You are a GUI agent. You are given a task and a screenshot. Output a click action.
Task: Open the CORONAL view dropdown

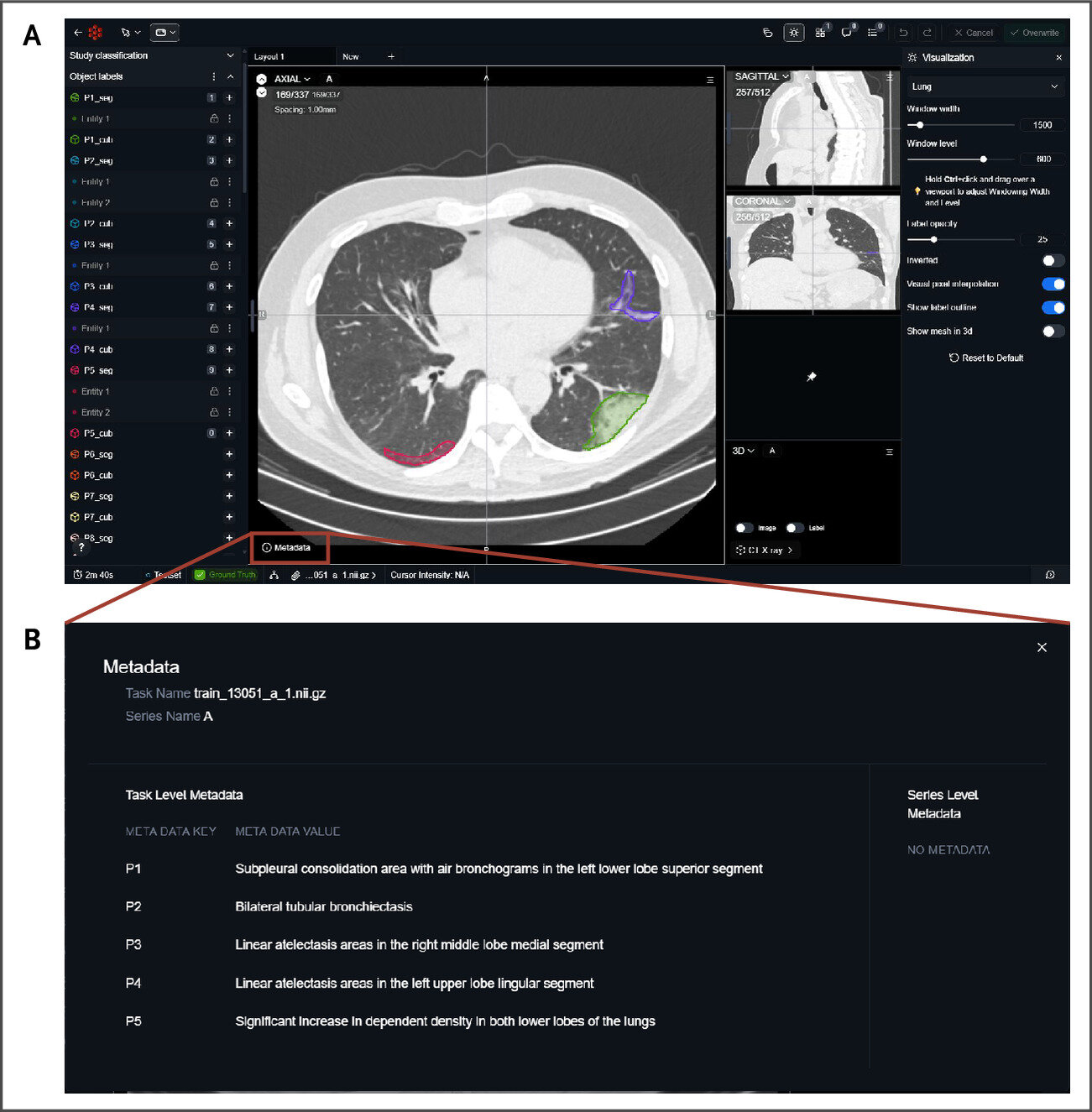click(x=764, y=201)
